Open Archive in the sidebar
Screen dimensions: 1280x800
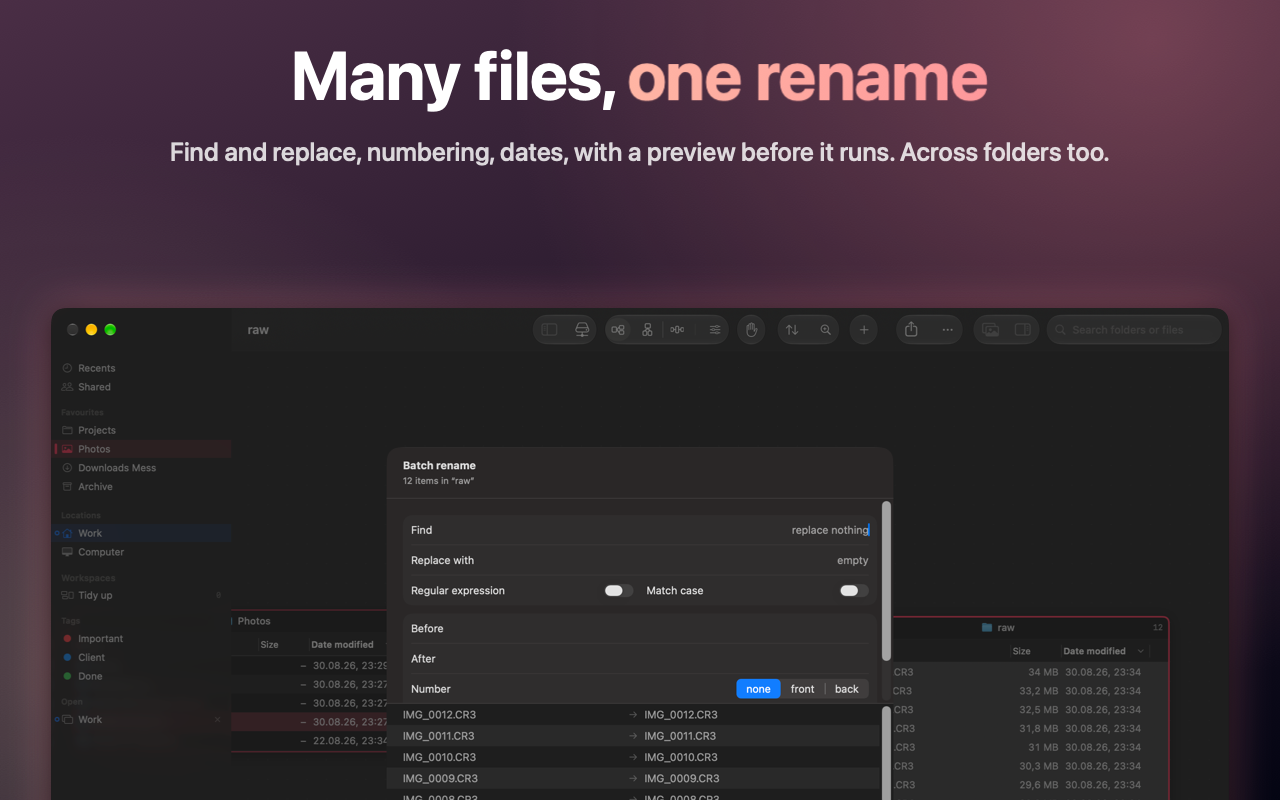(x=142, y=487)
